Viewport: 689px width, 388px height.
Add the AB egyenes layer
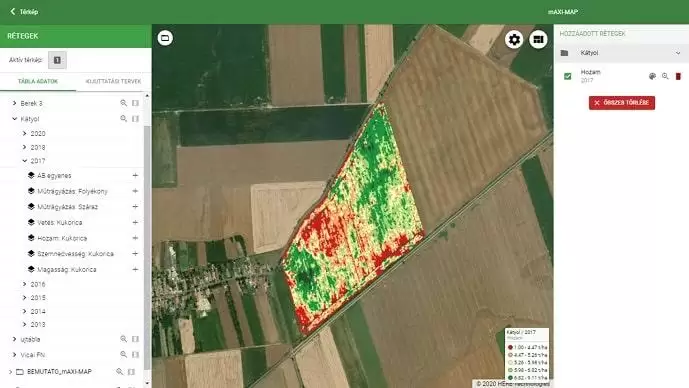[135, 175]
